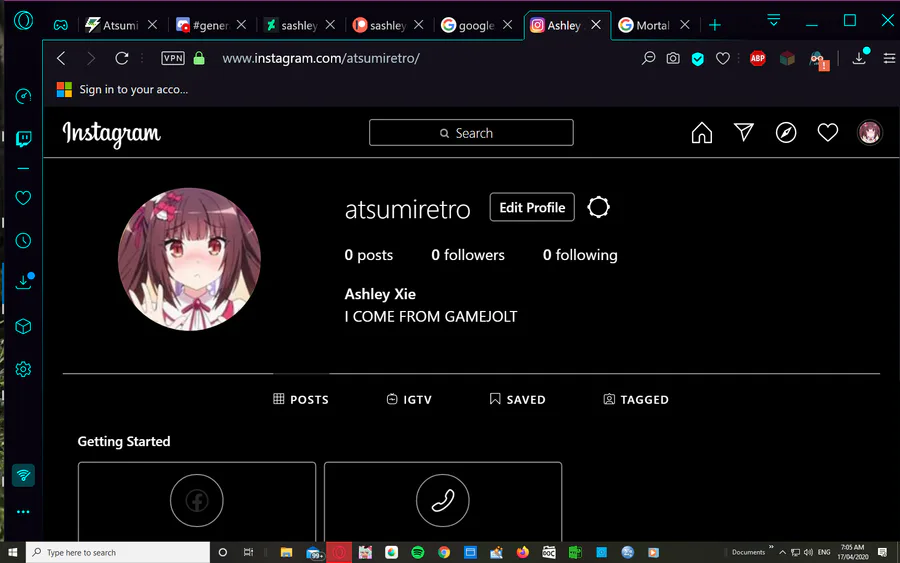Image resolution: width=900 pixels, height=563 pixels.
Task: Close the google tab
Action: 507,25
